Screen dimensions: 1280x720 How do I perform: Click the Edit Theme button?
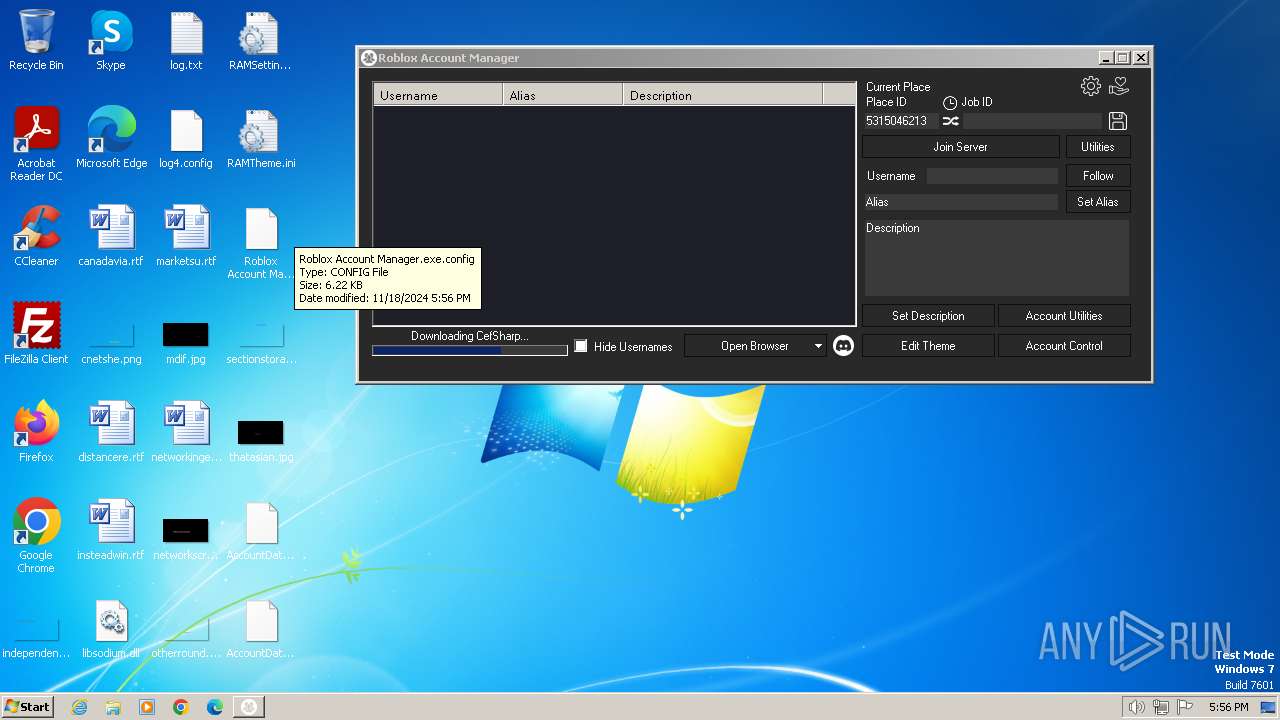(928, 346)
